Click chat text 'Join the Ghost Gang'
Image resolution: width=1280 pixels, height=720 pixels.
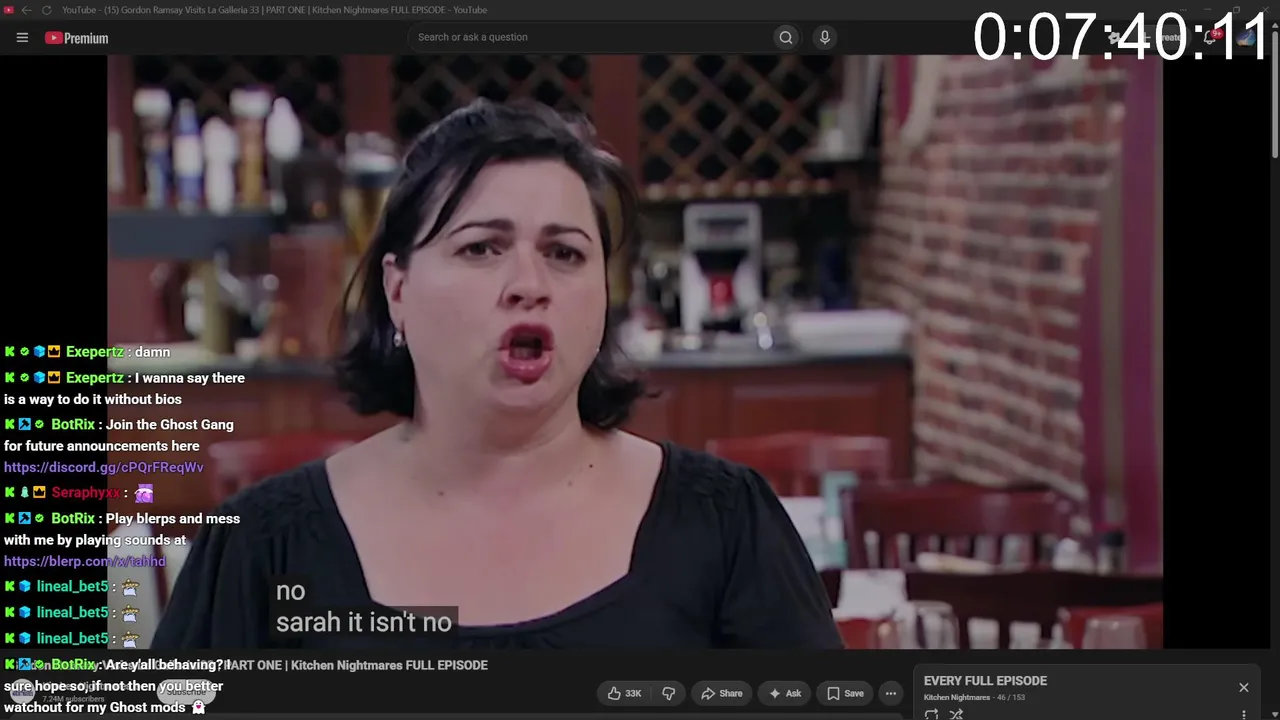170,425
